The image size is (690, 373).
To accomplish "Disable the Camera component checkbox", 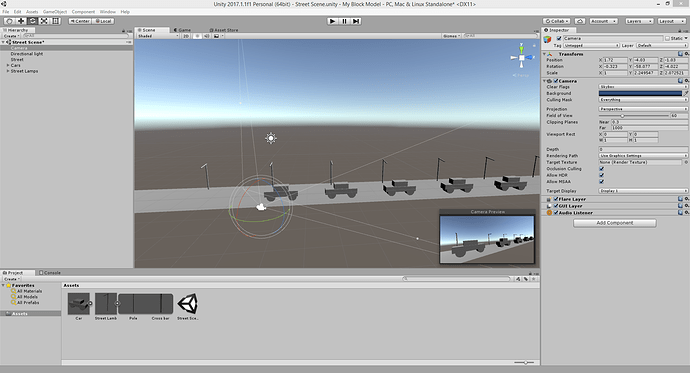I will (x=556, y=81).
